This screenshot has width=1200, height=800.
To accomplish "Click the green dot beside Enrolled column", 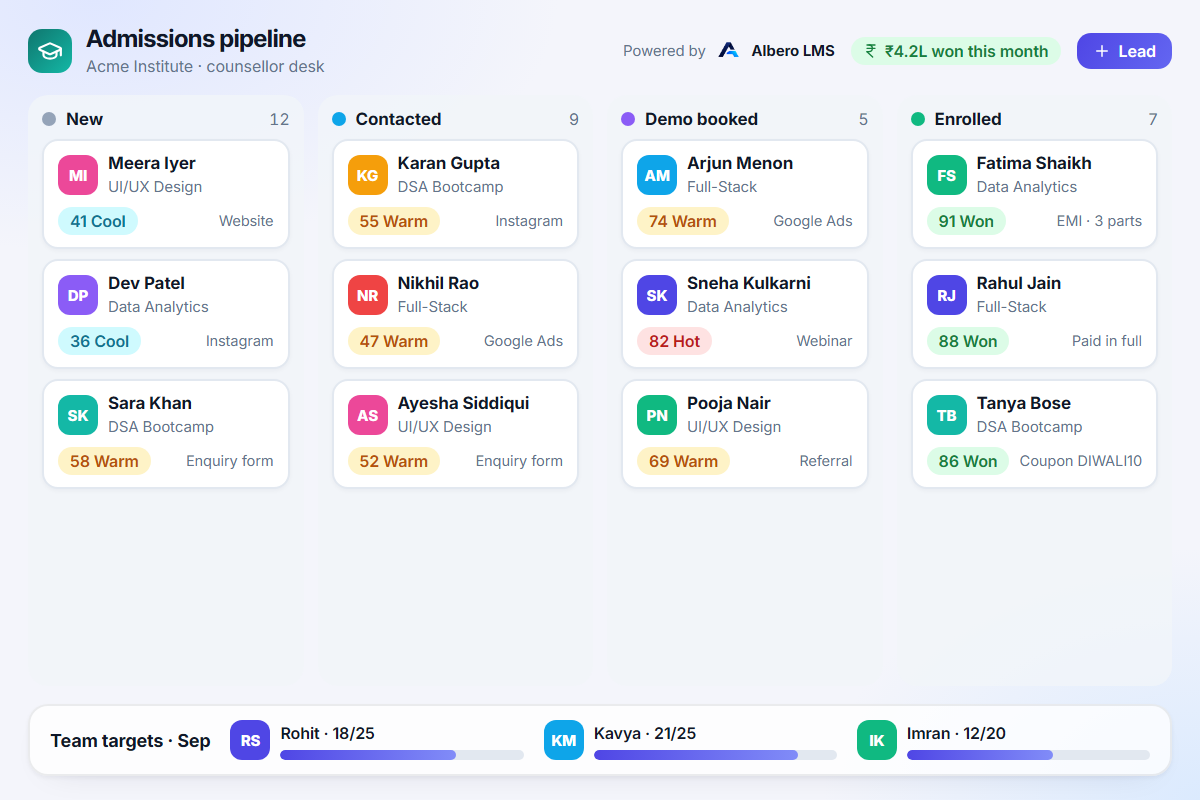I will click(x=918, y=119).
